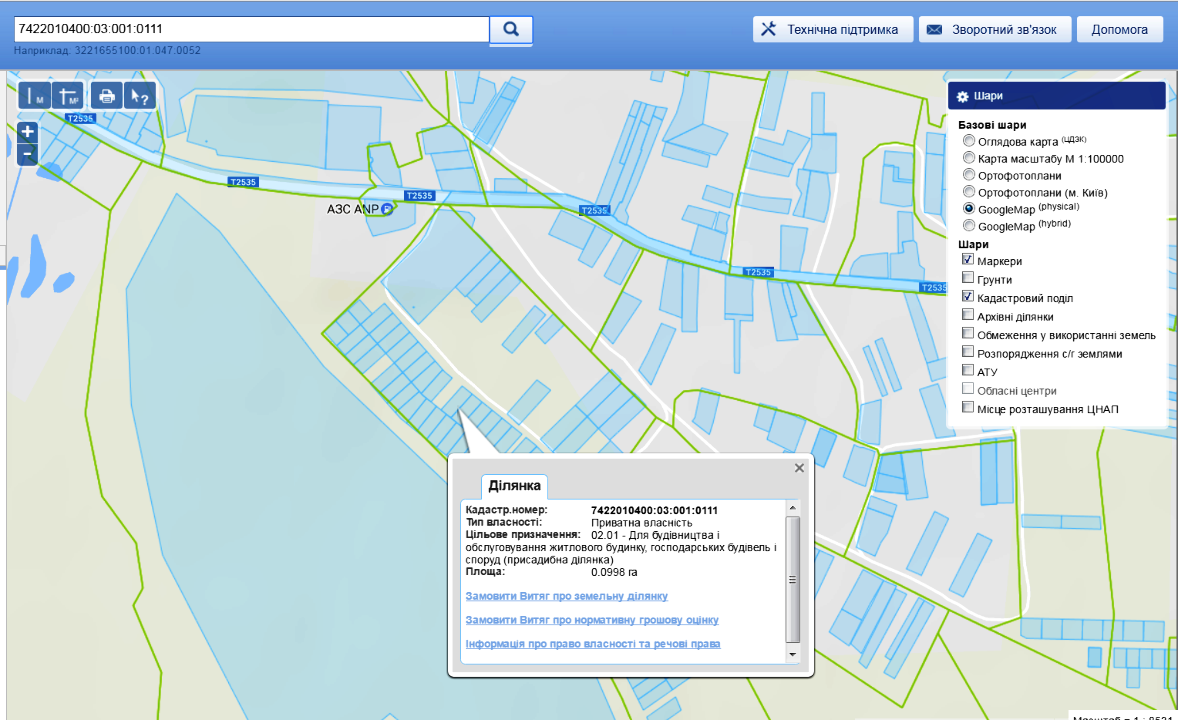
Task: Click the Наприклад example cadastral number hint
Action: point(107,50)
